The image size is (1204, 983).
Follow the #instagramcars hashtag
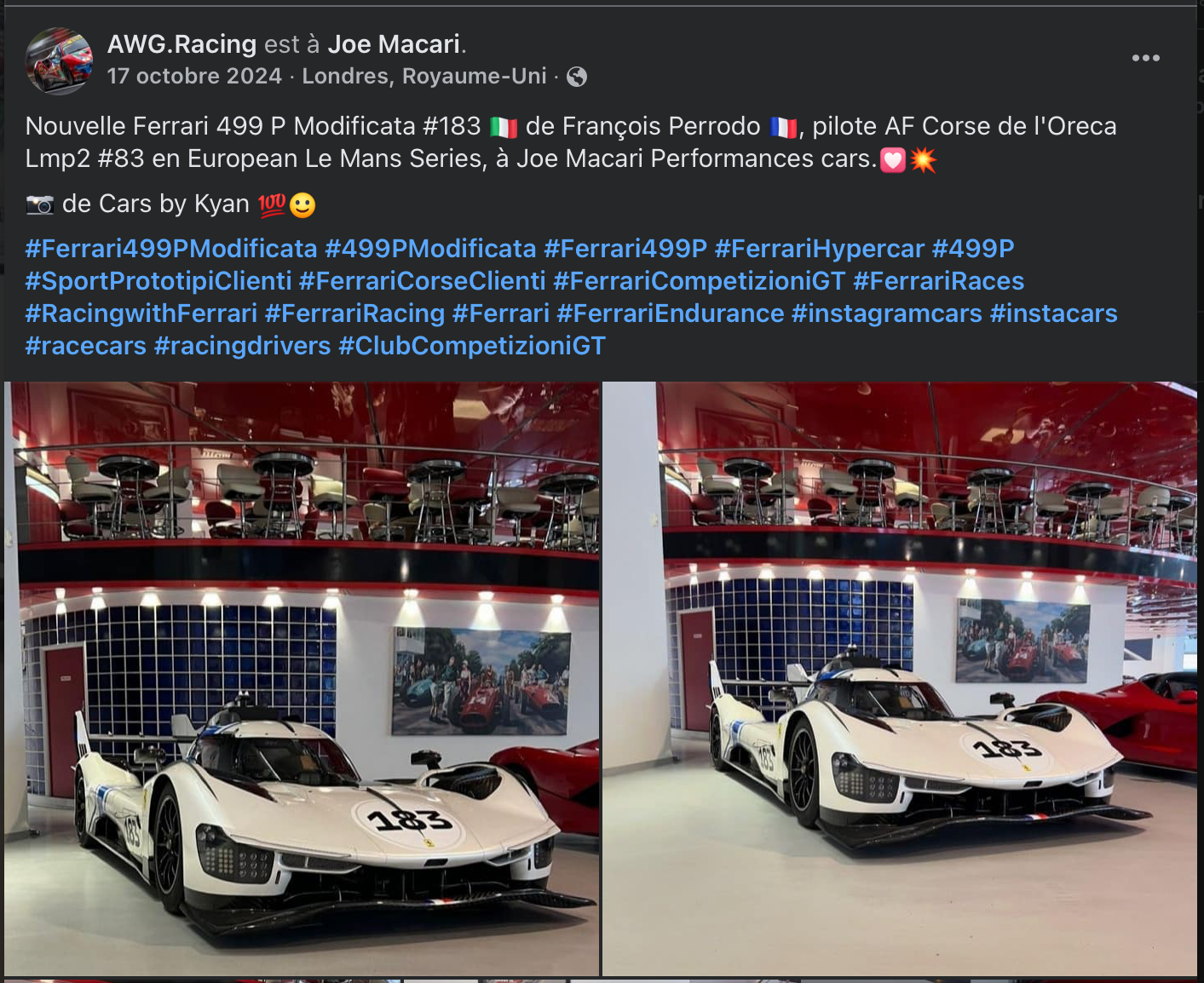(886, 313)
